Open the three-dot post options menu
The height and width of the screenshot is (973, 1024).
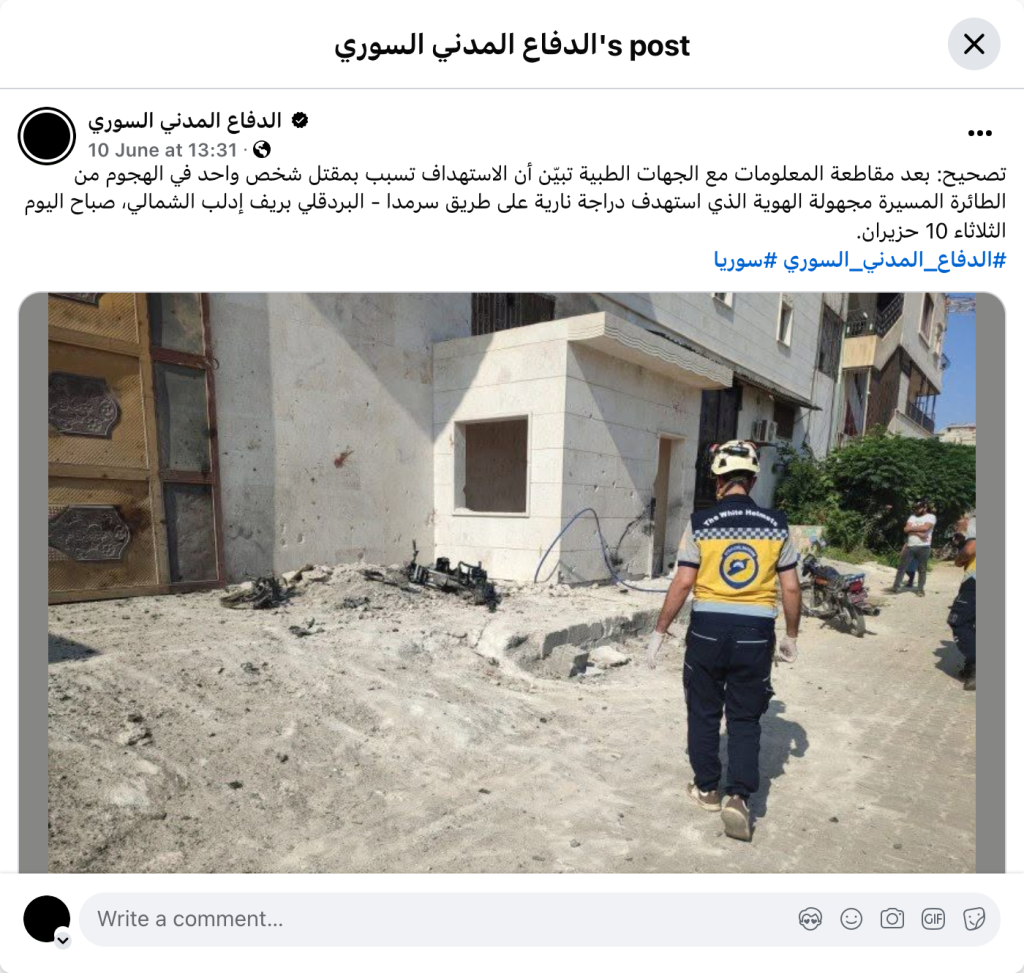[x=980, y=133]
